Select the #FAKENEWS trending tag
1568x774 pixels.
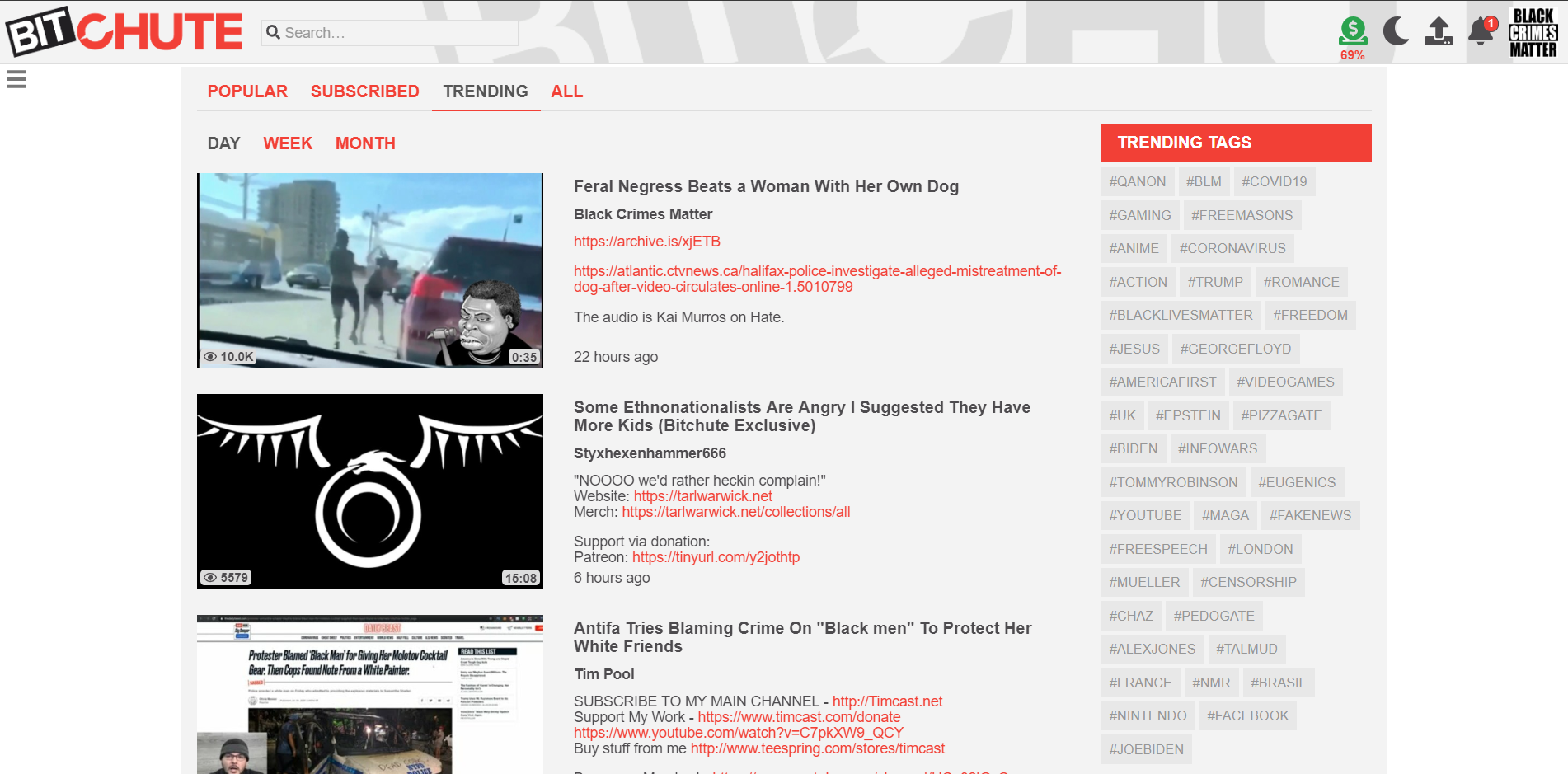pyautogui.click(x=1311, y=515)
